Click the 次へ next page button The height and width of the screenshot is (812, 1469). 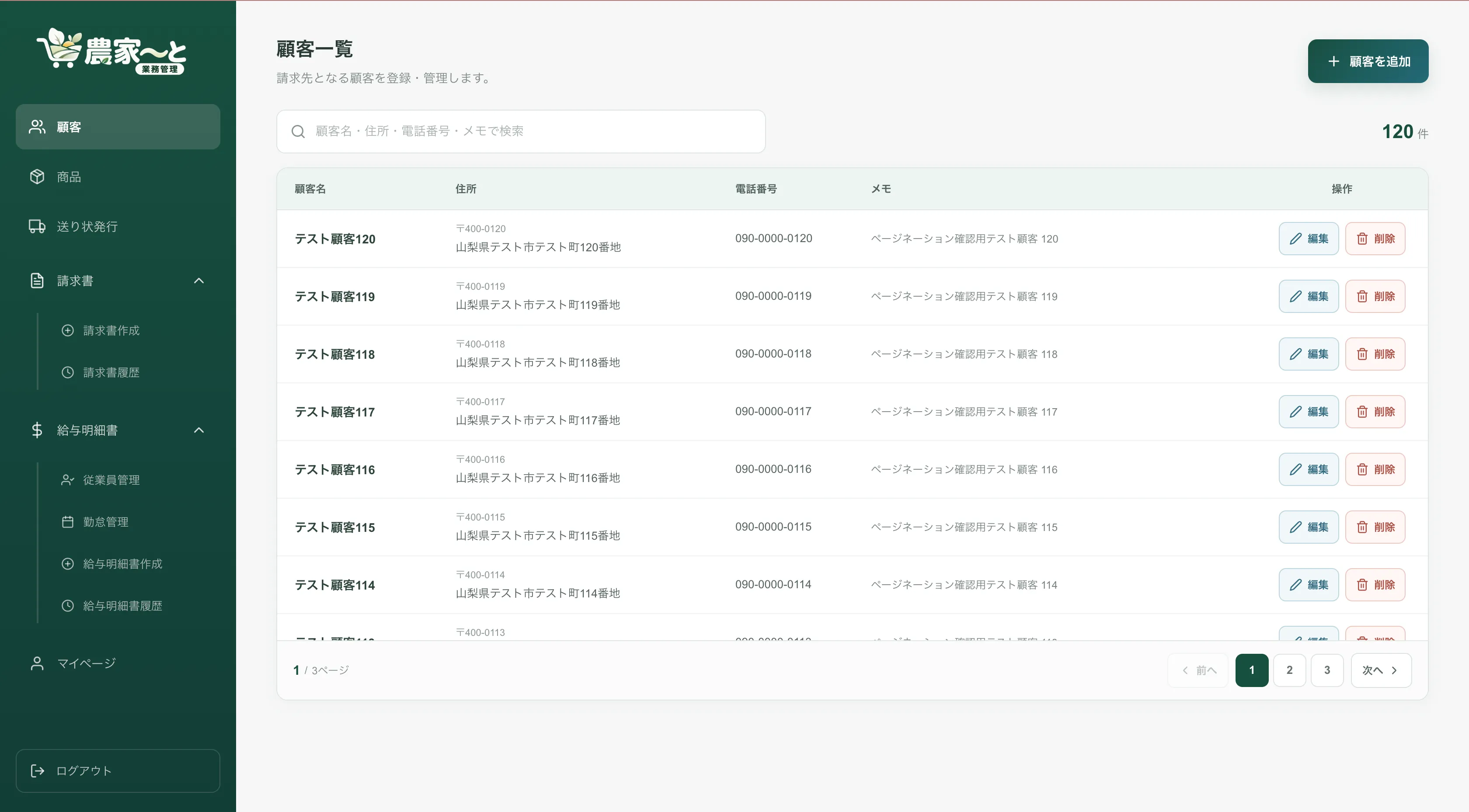(1381, 670)
